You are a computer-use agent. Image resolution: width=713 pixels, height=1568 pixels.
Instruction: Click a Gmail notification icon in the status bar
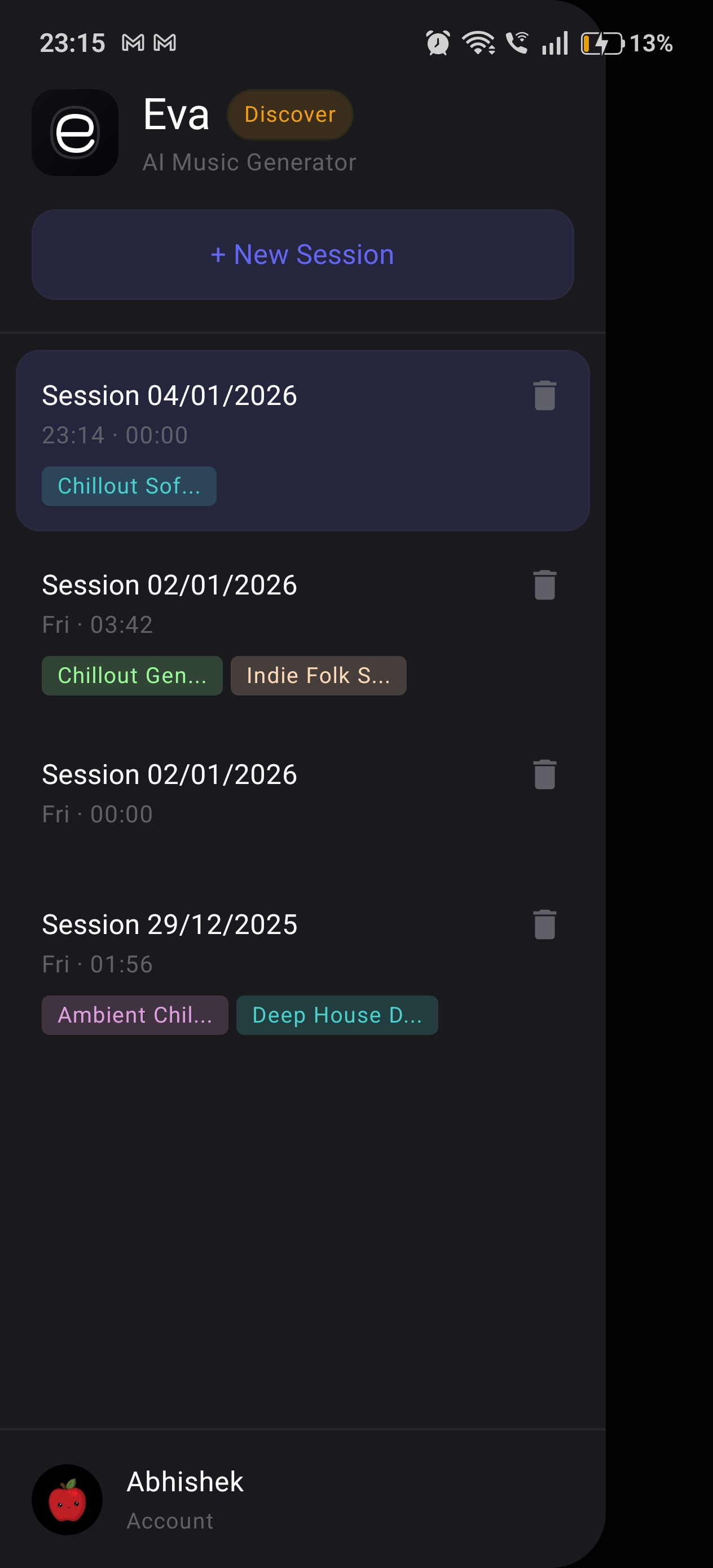[x=133, y=43]
